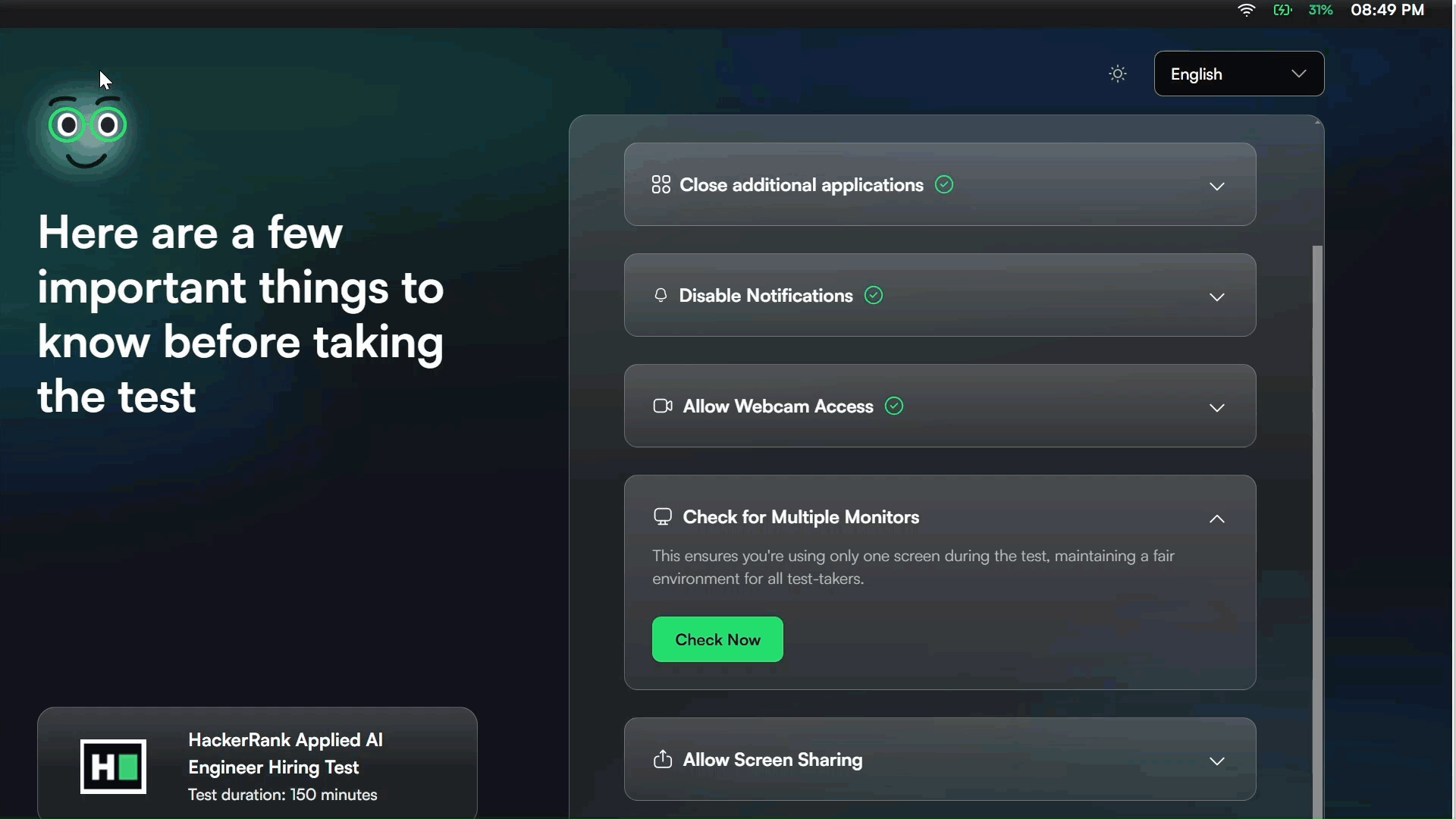Open the Disable Notifications panel

[x=1217, y=297]
